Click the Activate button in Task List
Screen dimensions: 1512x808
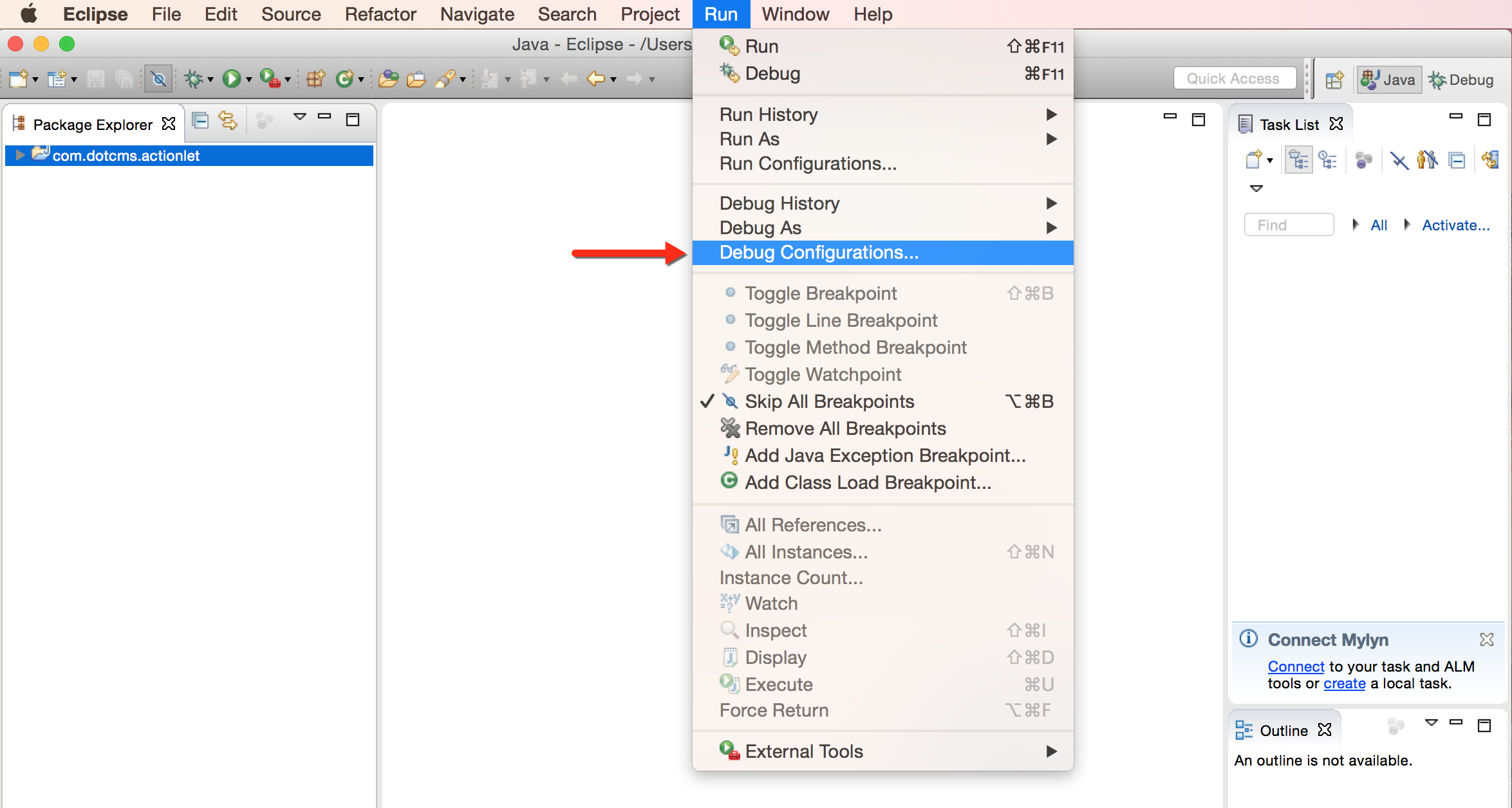tap(1456, 223)
